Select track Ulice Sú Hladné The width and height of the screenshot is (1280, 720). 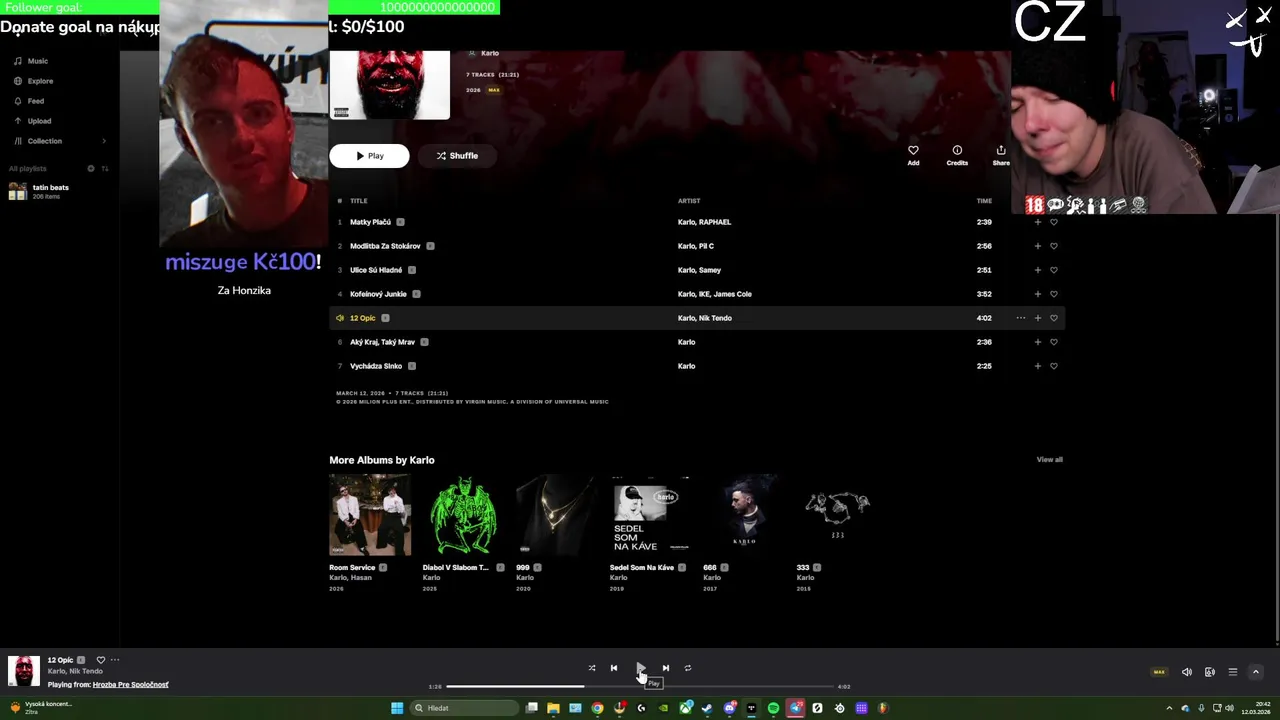click(x=376, y=270)
